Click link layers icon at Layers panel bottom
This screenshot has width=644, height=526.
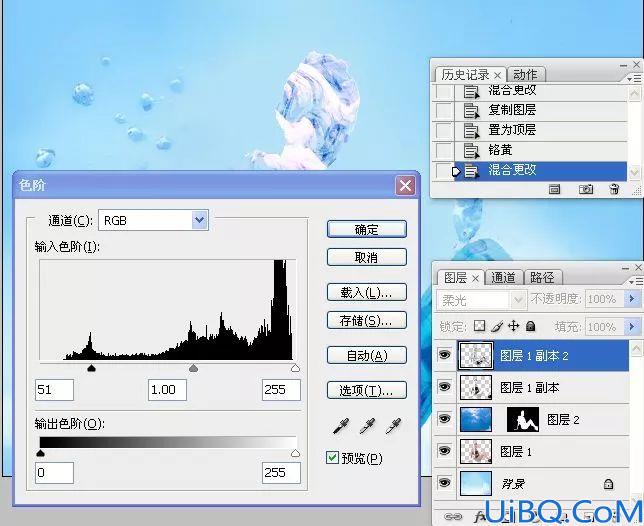pyautogui.click(x=453, y=517)
